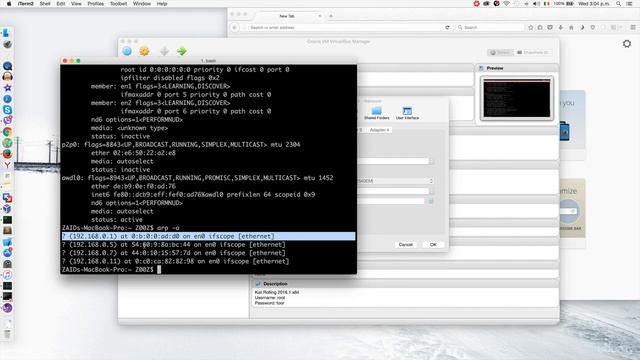Bookmark this page with the star icon
Viewport: 640px width, 360px height.
(x=531, y=27)
